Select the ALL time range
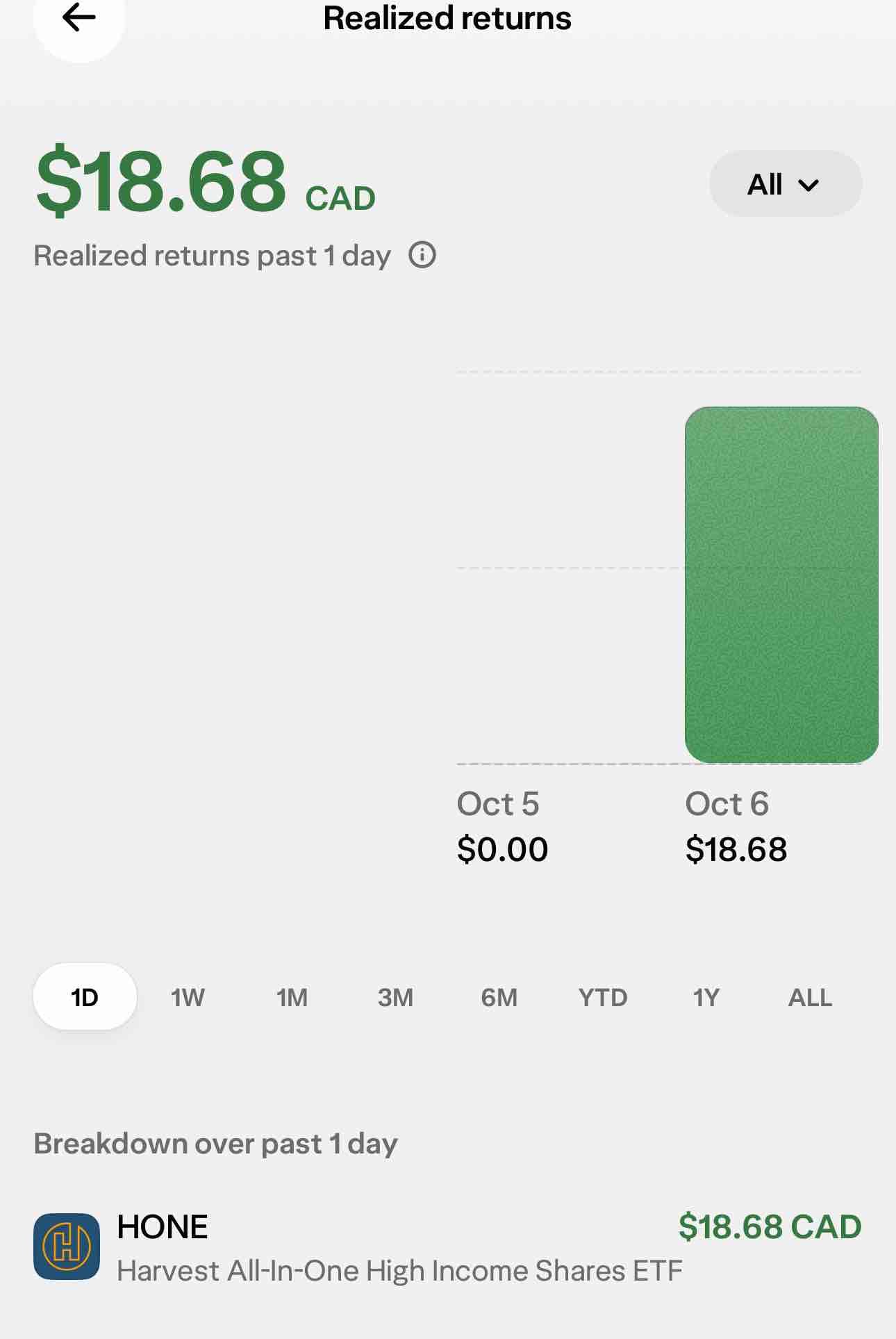 point(810,998)
